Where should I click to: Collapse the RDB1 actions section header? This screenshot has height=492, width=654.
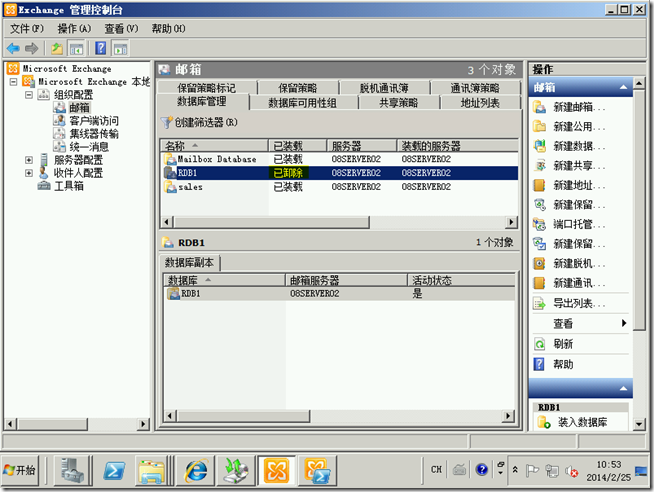pyautogui.click(x=624, y=388)
